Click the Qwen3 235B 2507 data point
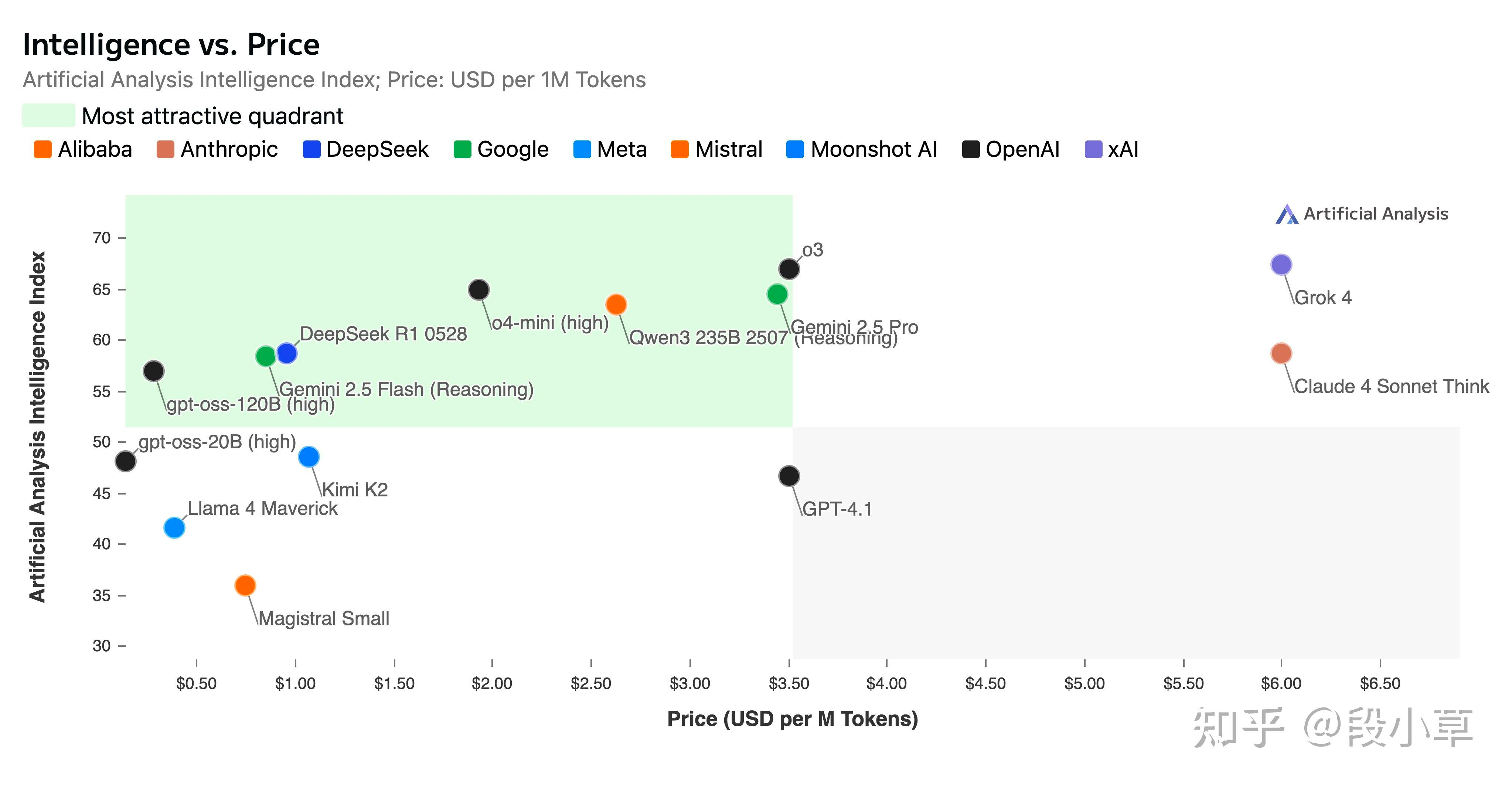This screenshot has height=788, width=1512. [616, 304]
